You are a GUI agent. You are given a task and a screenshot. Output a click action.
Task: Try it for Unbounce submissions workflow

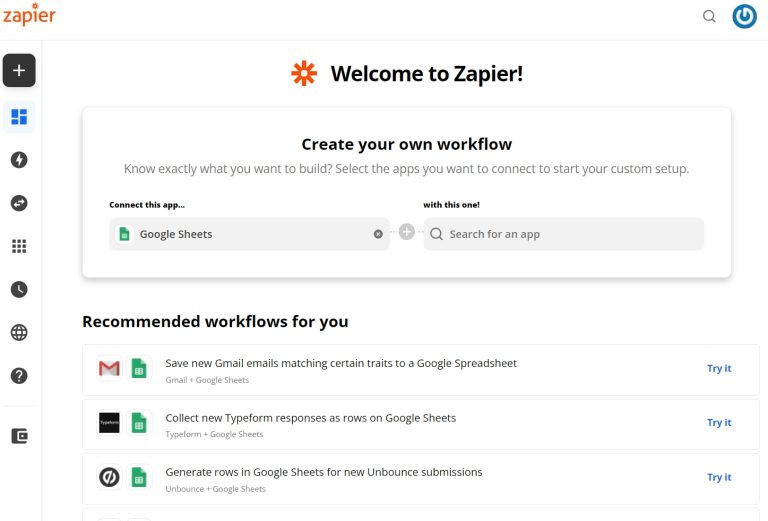pyautogui.click(x=719, y=477)
